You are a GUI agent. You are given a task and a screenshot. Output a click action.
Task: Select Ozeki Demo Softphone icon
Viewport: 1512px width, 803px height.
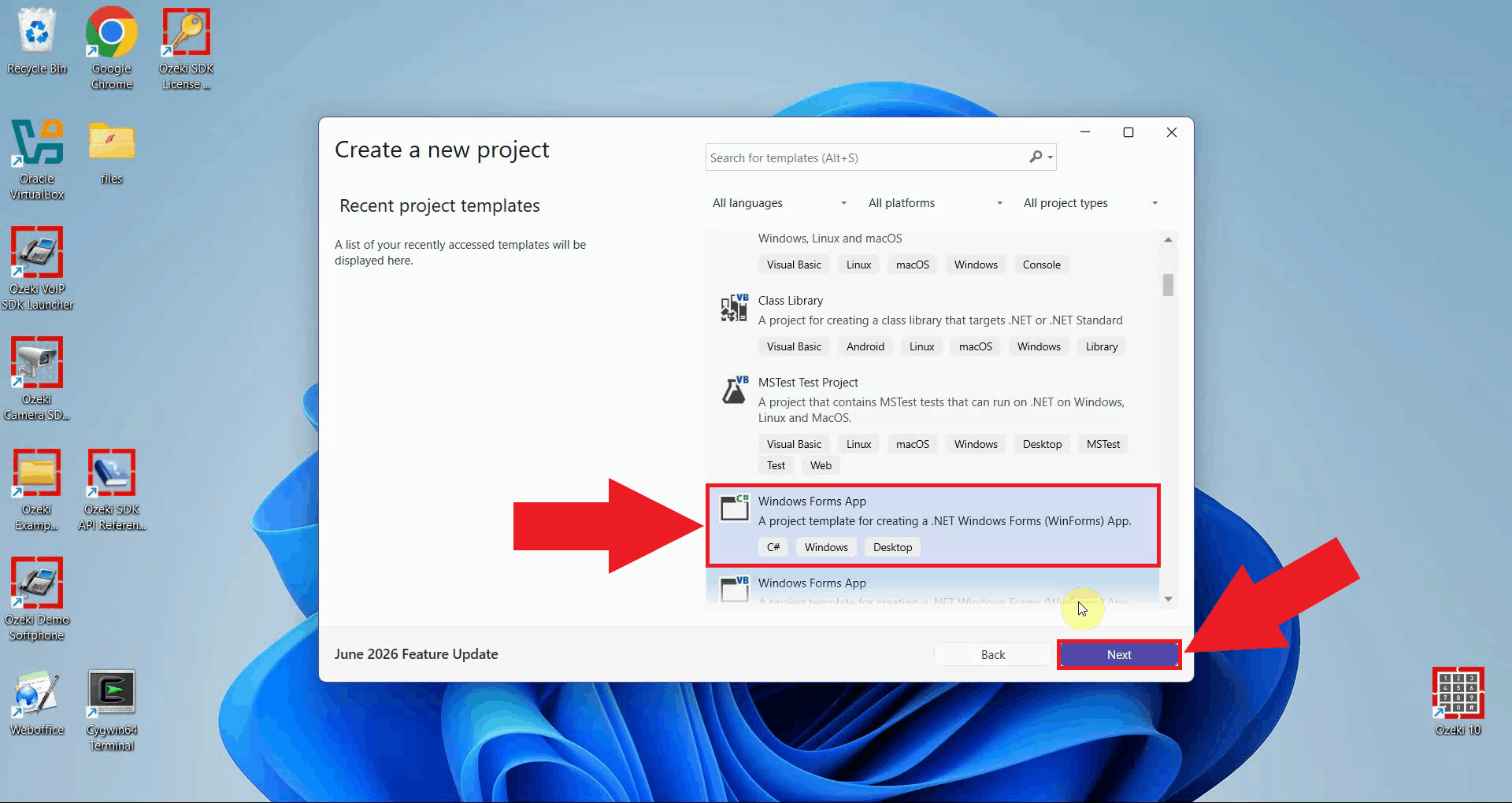pos(37,599)
